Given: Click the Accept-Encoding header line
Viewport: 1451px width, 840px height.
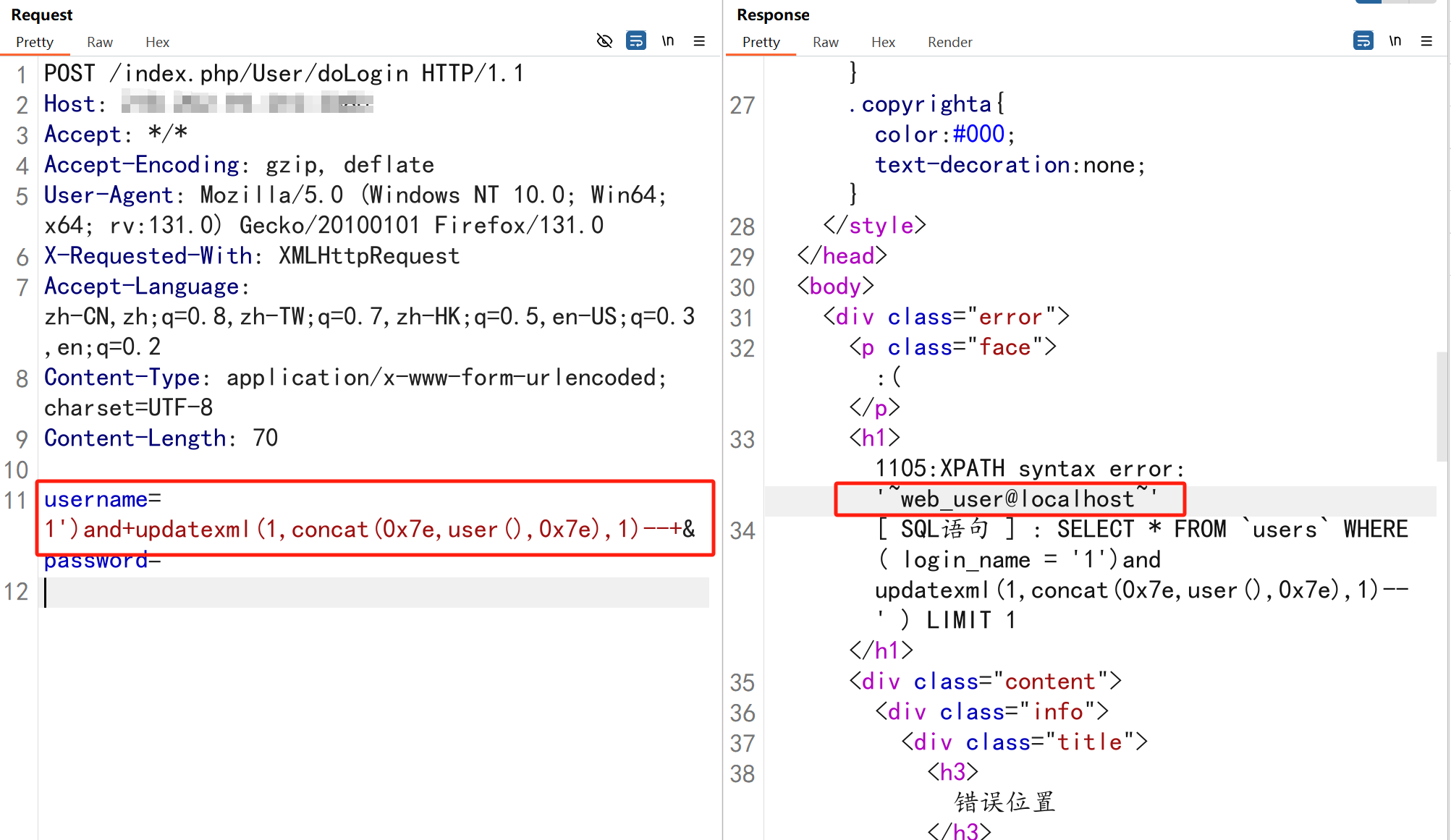Looking at the screenshot, I should (x=240, y=165).
